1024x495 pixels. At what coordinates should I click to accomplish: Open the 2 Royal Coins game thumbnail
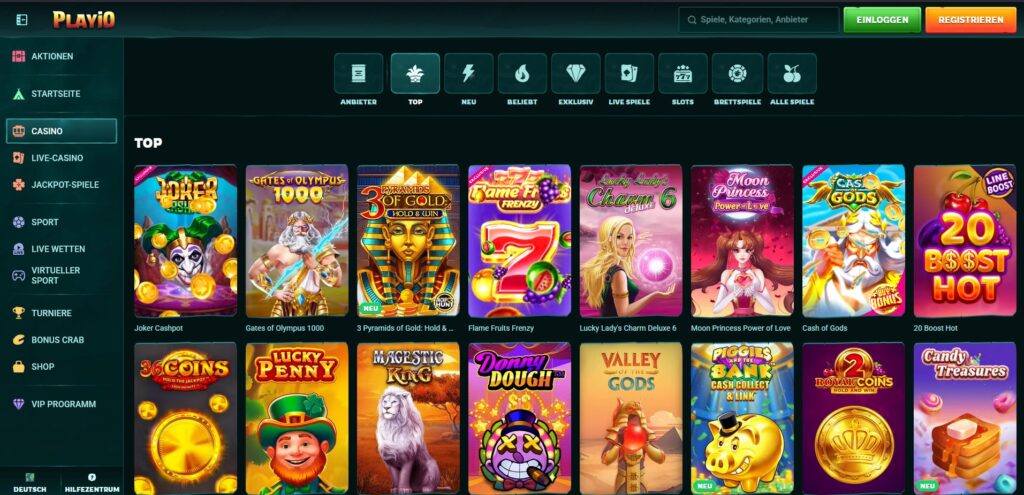click(x=854, y=419)
